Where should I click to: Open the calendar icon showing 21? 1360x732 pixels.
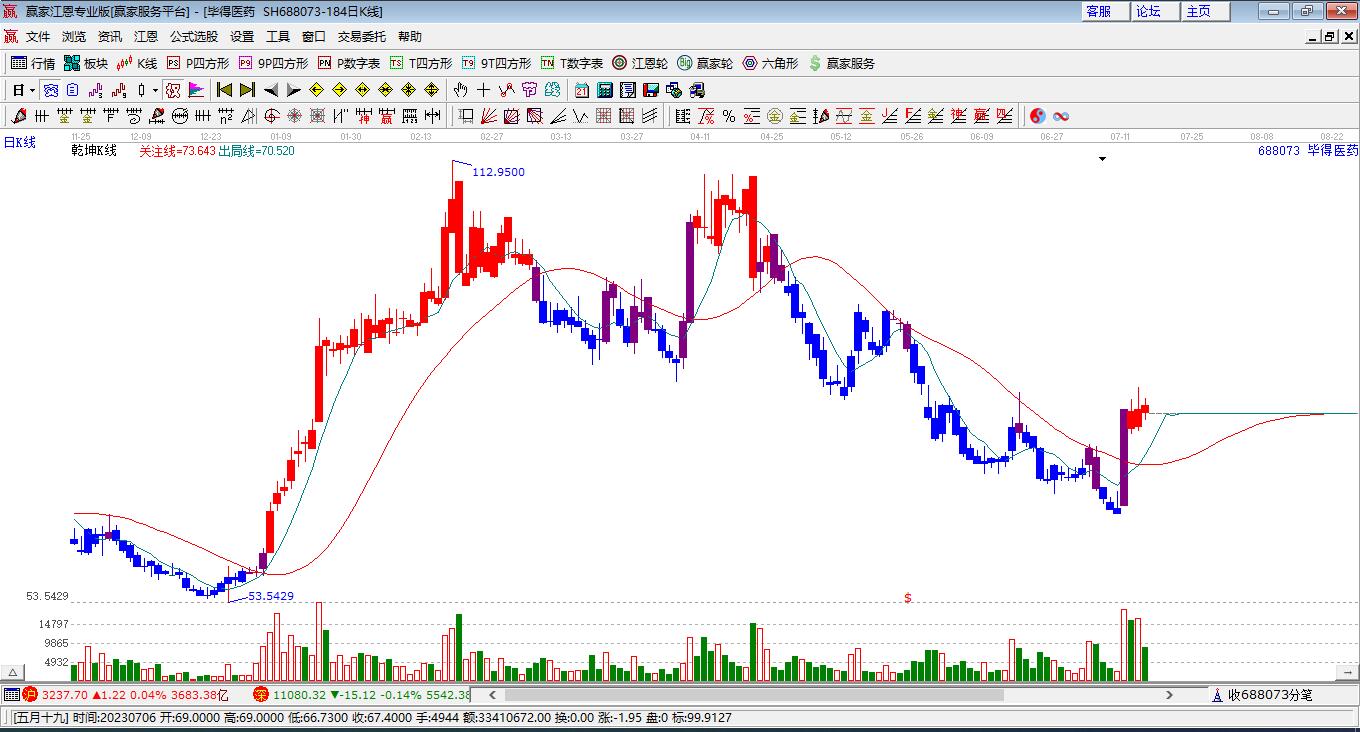tap(581, 90)
